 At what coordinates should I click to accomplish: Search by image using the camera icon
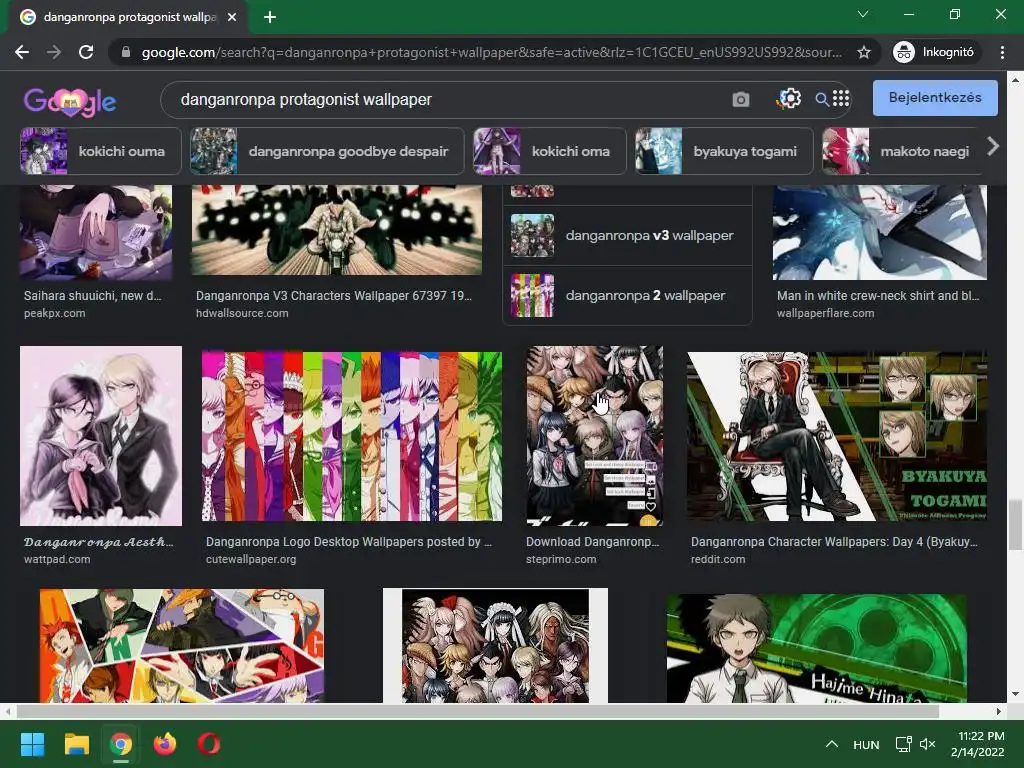pyautogui.click(x=741, y=99)
